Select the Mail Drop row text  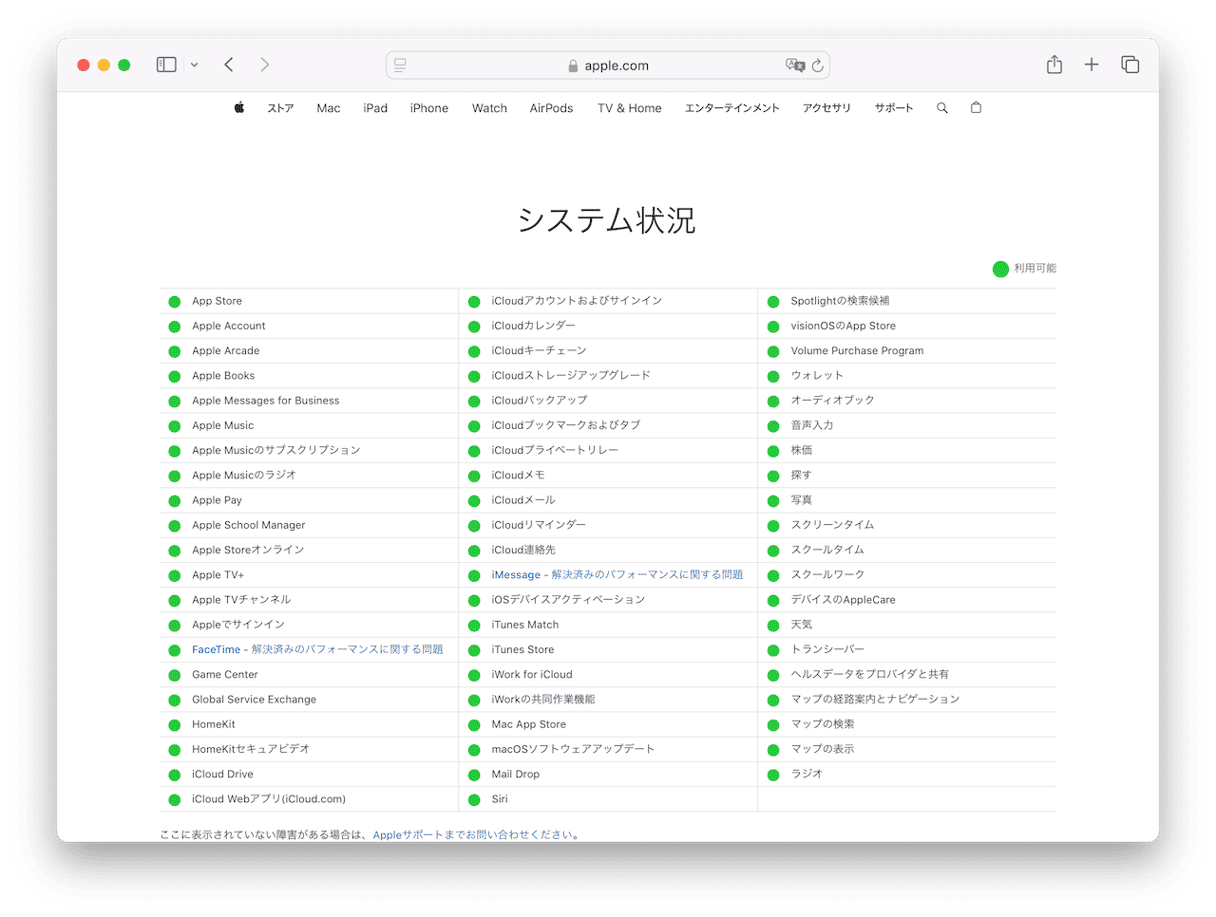pyautogui.click(x=515, y=774)
